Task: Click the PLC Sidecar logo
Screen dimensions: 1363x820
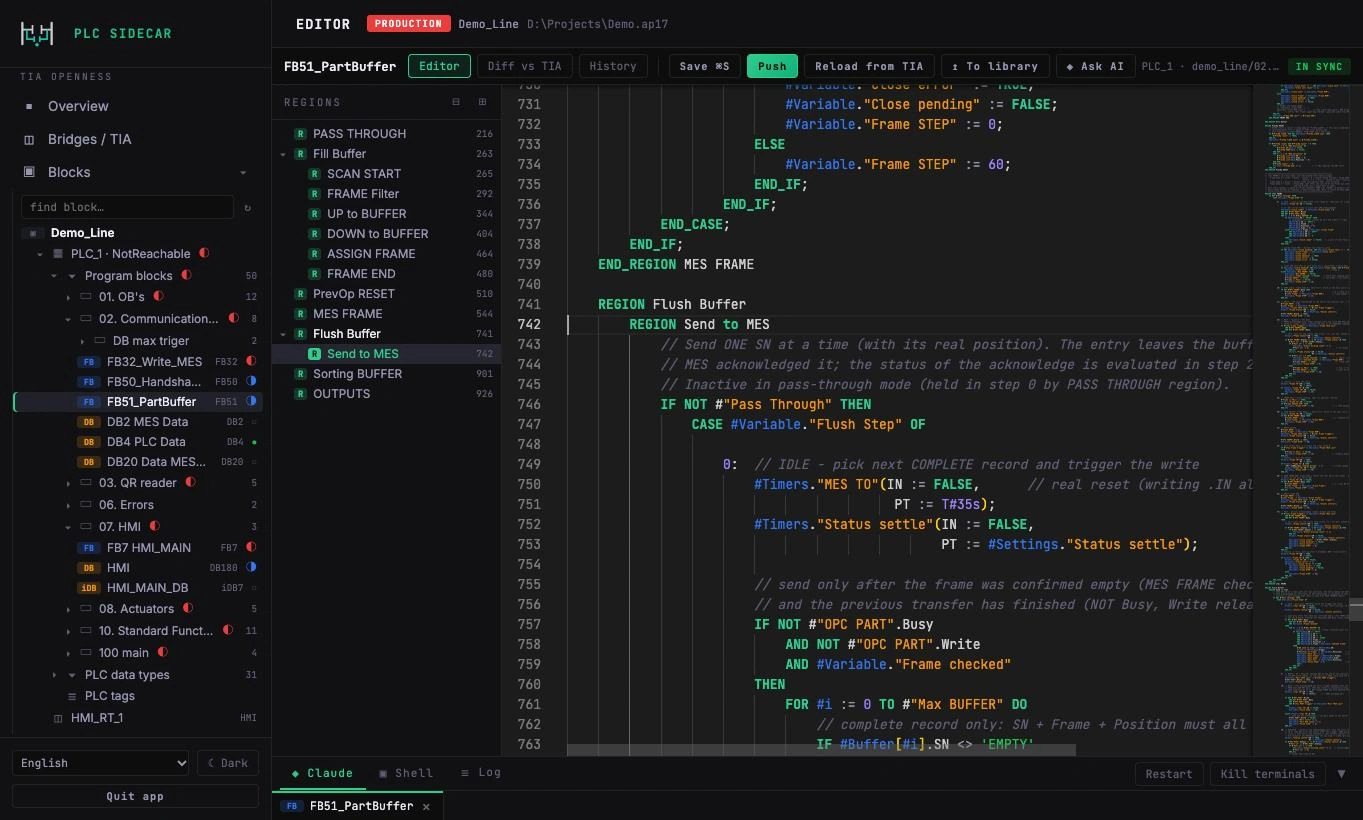Action: coord(37,33)
